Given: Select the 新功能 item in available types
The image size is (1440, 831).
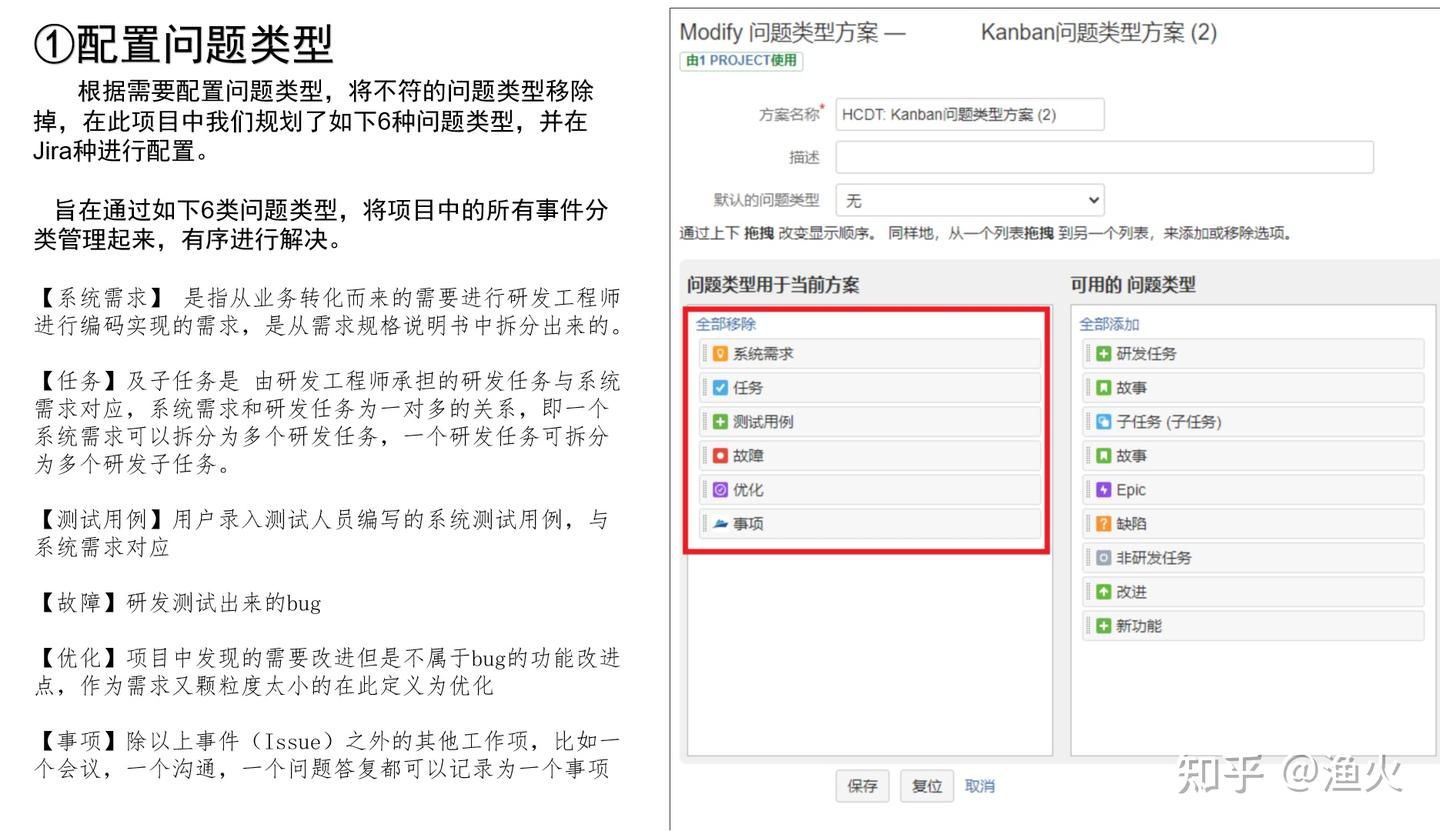Looking at the screenshot, I should point(1139,626).
